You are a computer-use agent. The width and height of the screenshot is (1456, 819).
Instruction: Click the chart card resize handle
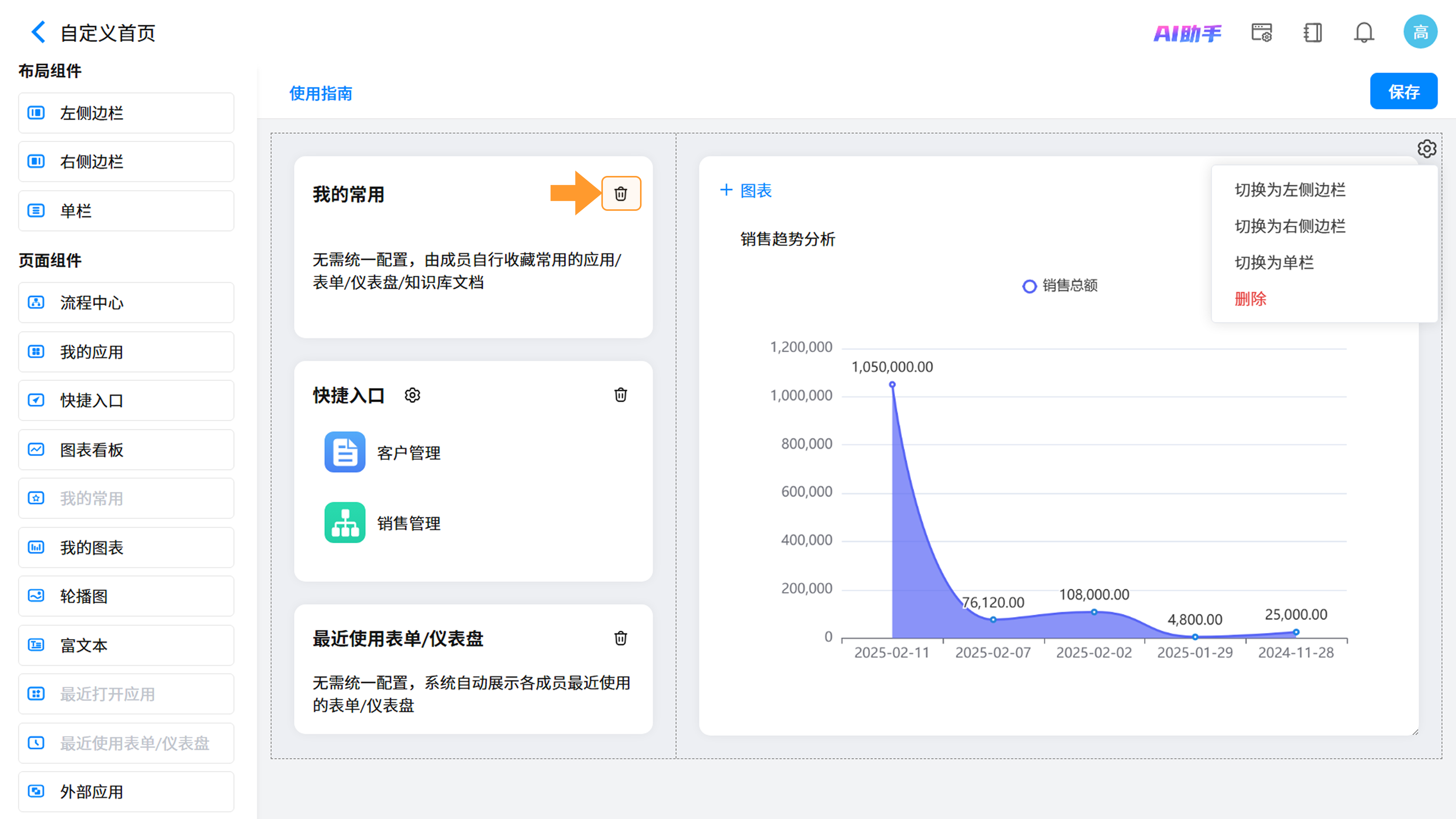coord(1415,732)
